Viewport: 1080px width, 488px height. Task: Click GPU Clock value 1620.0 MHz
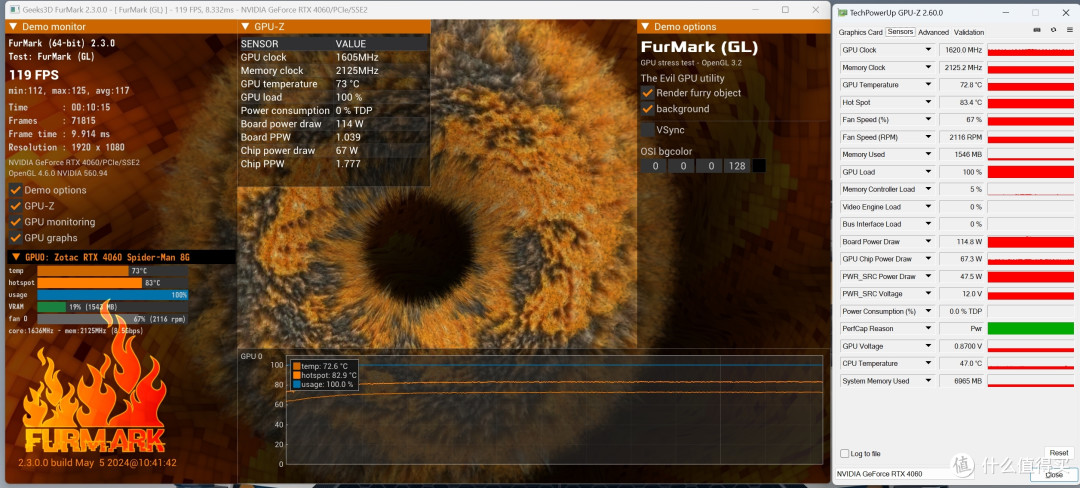point(962,50)
